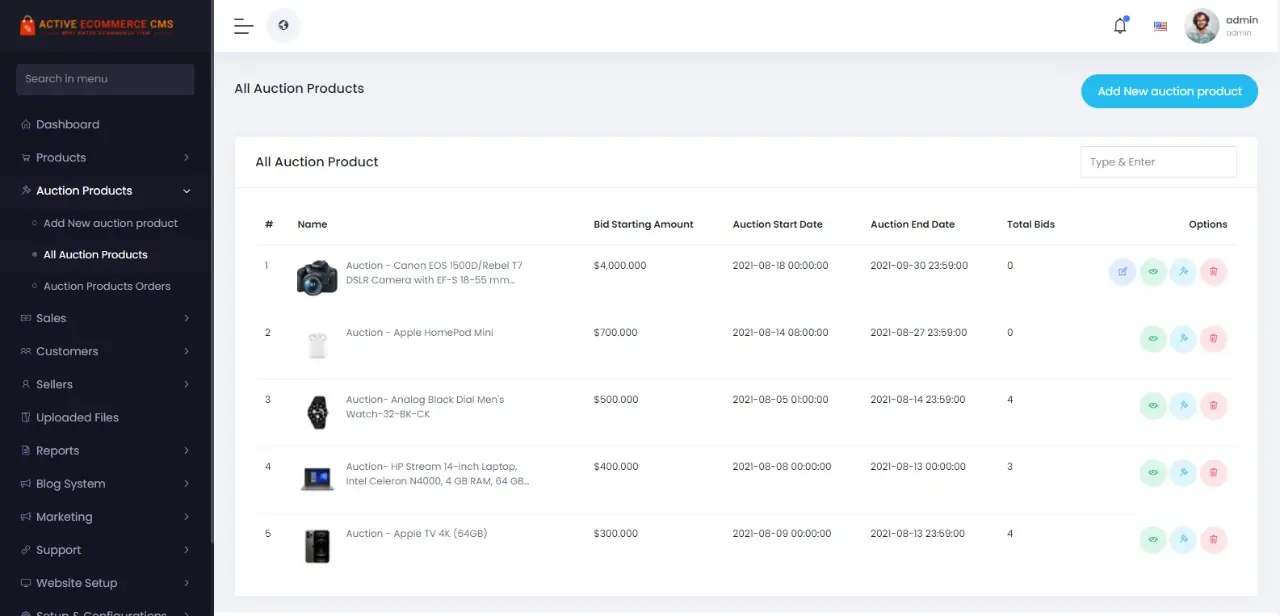Open bids gavel icon for HP Stream Laptop

(x=1183, y=473)
